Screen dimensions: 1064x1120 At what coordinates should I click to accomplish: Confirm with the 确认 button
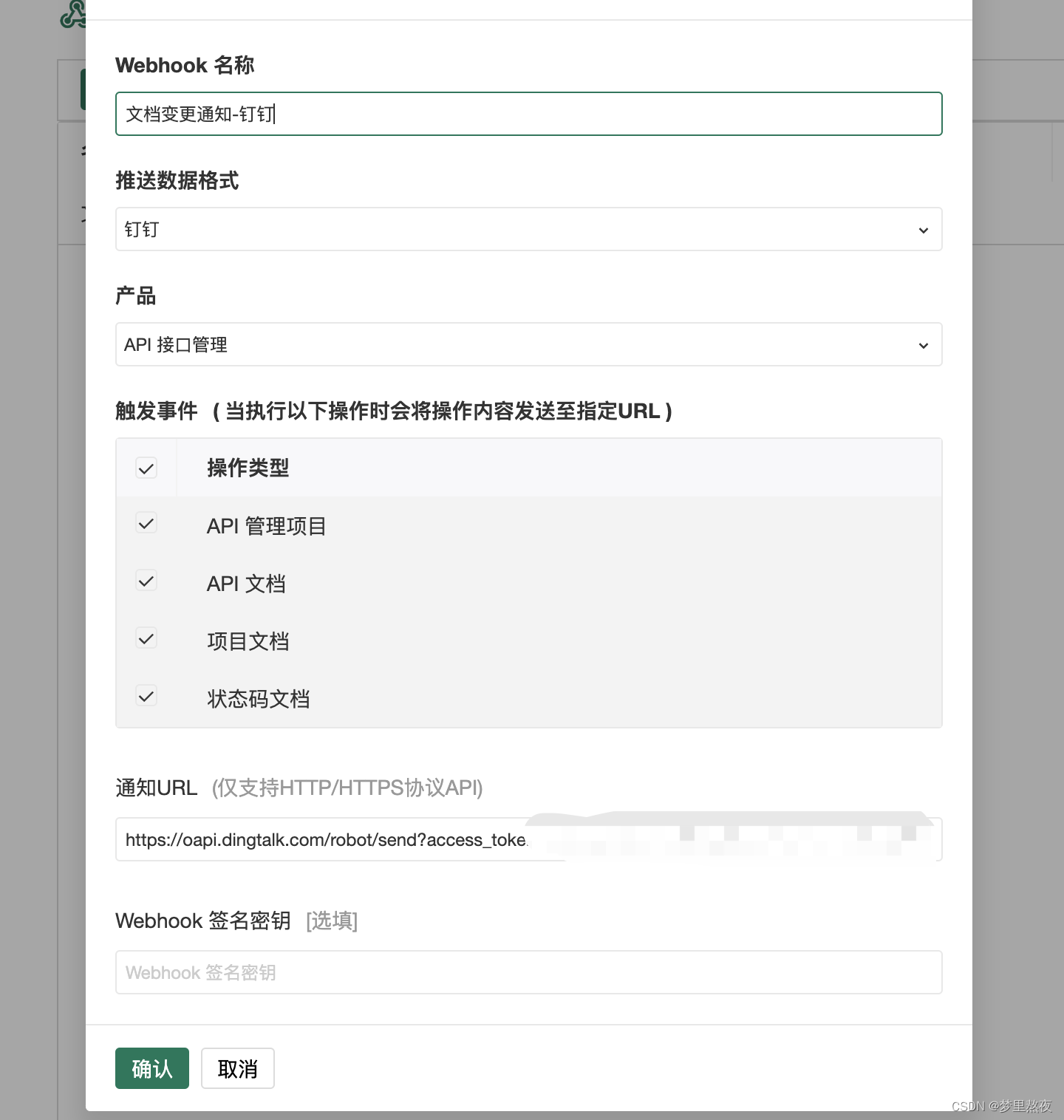pos(152,1068)
